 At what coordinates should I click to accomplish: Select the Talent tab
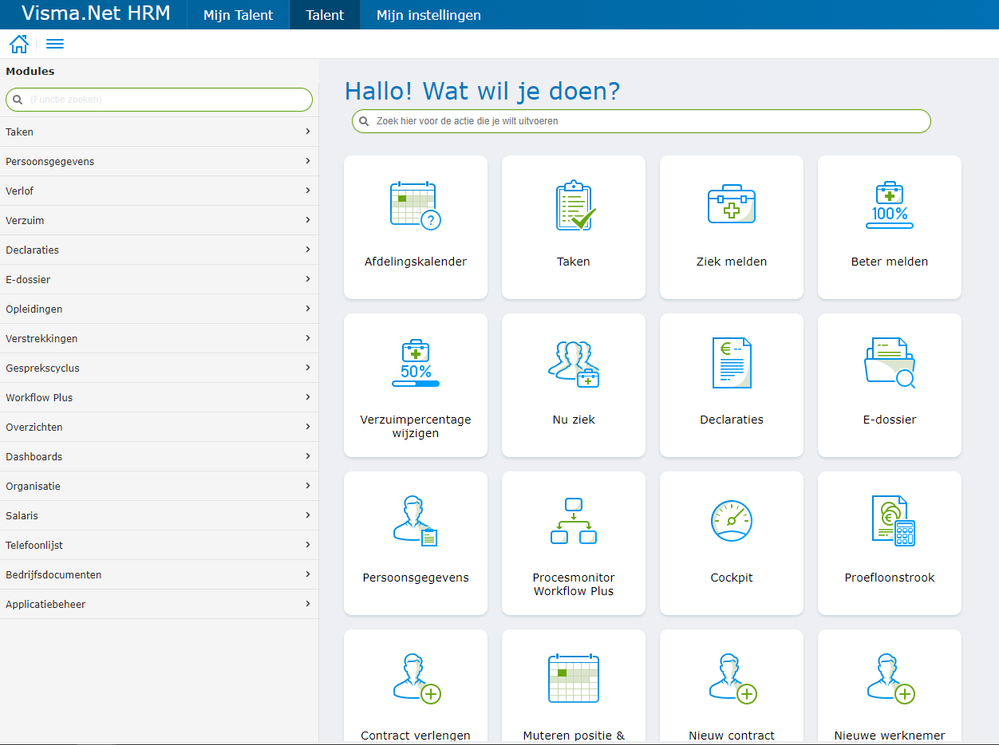pyautogui.click(x=325, y=15)
